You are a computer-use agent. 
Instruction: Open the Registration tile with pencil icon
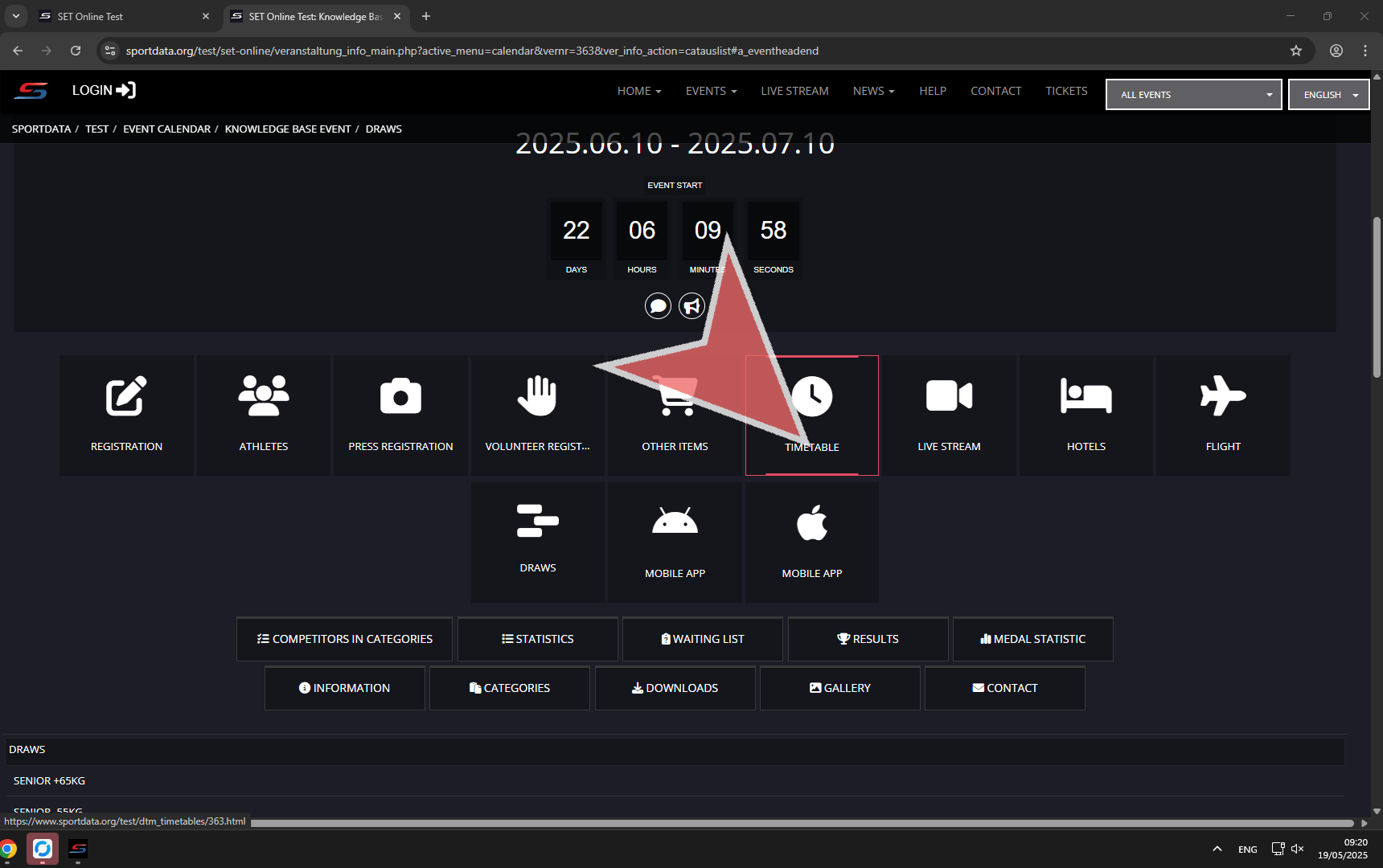pos(126,415)
